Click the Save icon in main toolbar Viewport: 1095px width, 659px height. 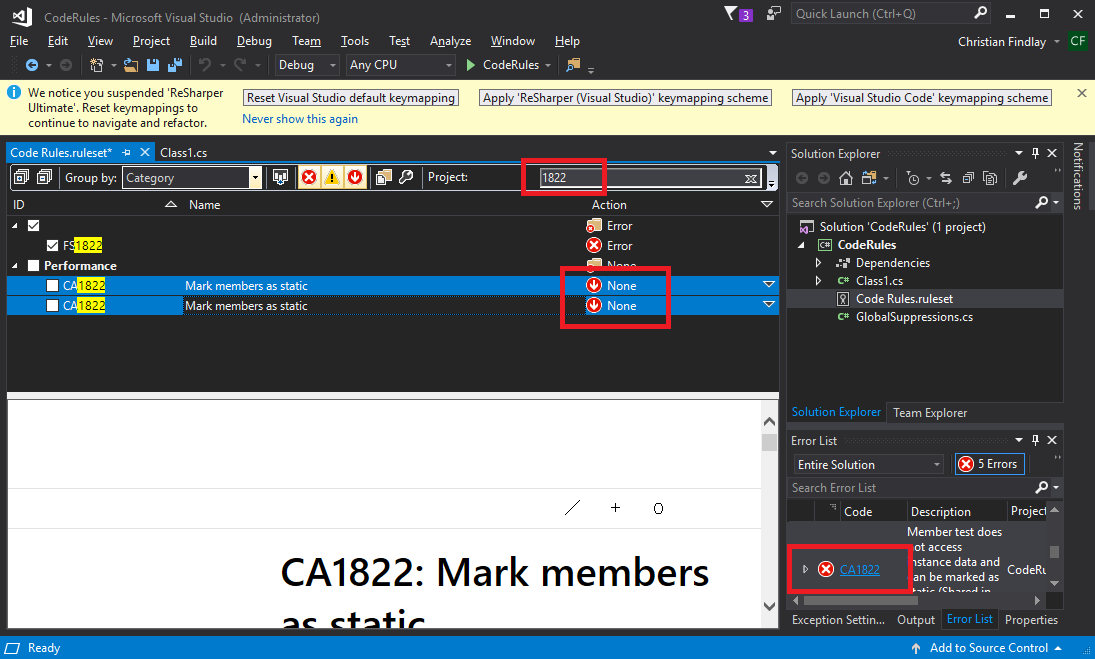click(x=152, y=65)
